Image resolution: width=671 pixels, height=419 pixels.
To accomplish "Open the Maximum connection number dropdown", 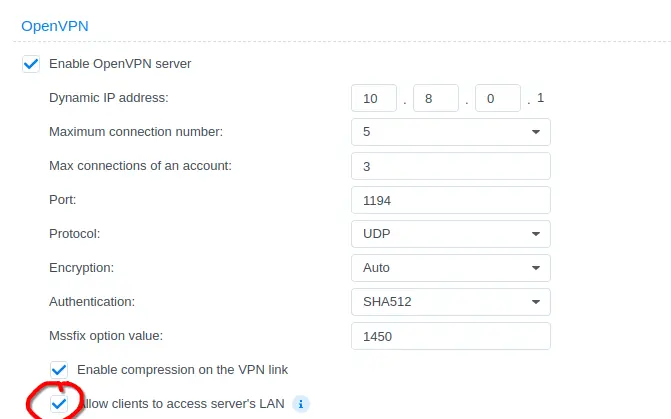I will [451, 132].
